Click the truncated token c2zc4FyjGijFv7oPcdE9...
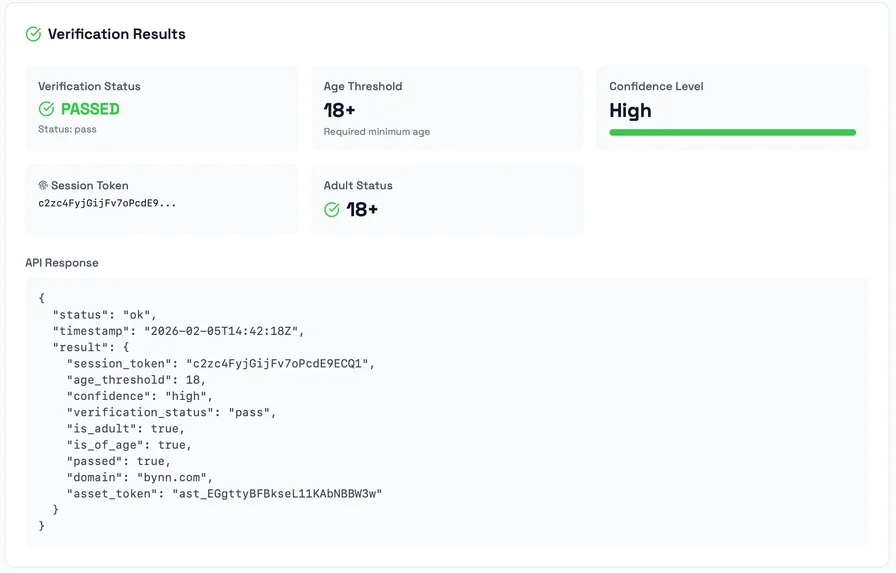The height and width of the screenshot is (573, 896). click(x=107, y=203)
